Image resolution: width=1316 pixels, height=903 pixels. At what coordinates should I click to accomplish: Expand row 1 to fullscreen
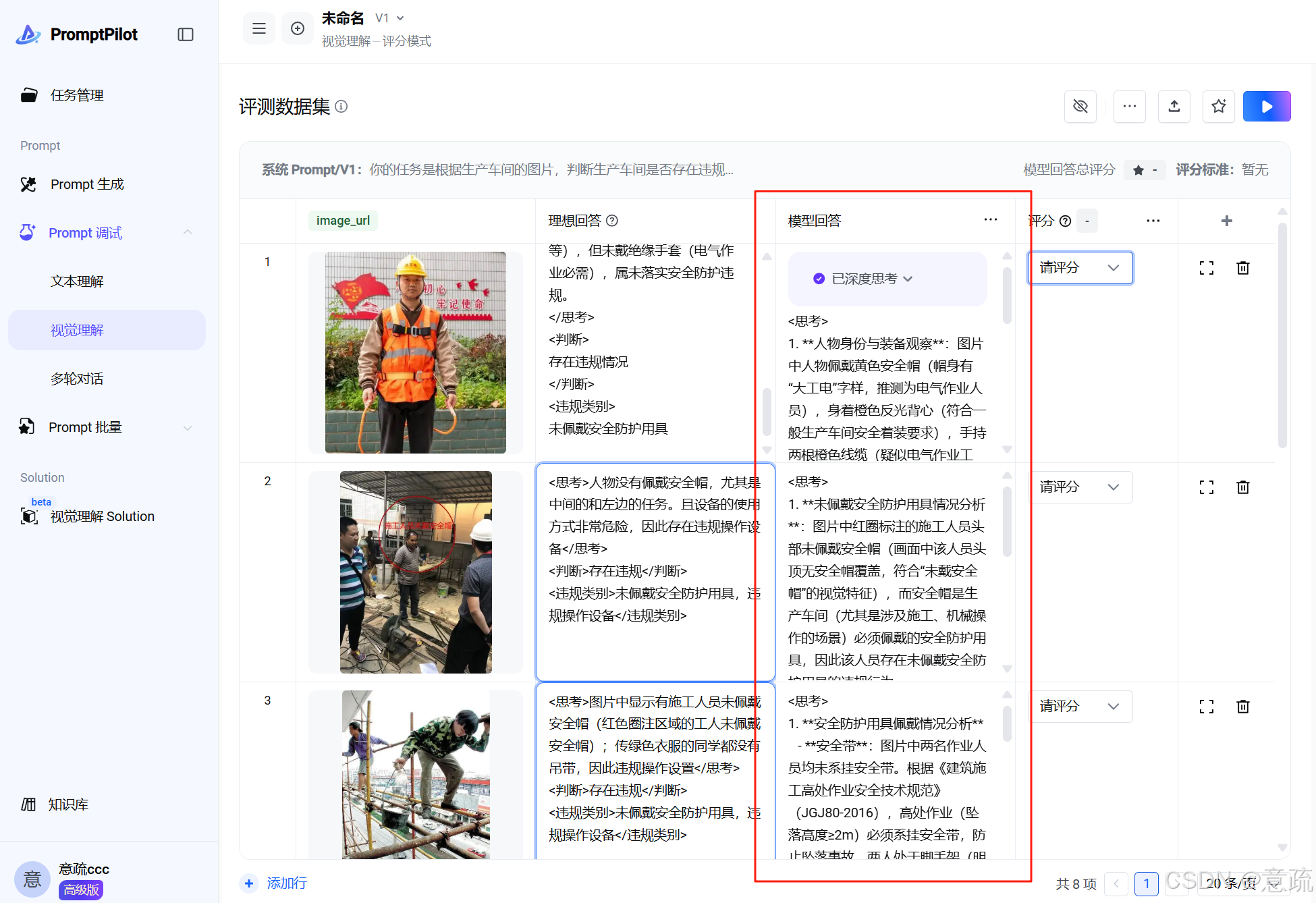[x=1207, y=268]
